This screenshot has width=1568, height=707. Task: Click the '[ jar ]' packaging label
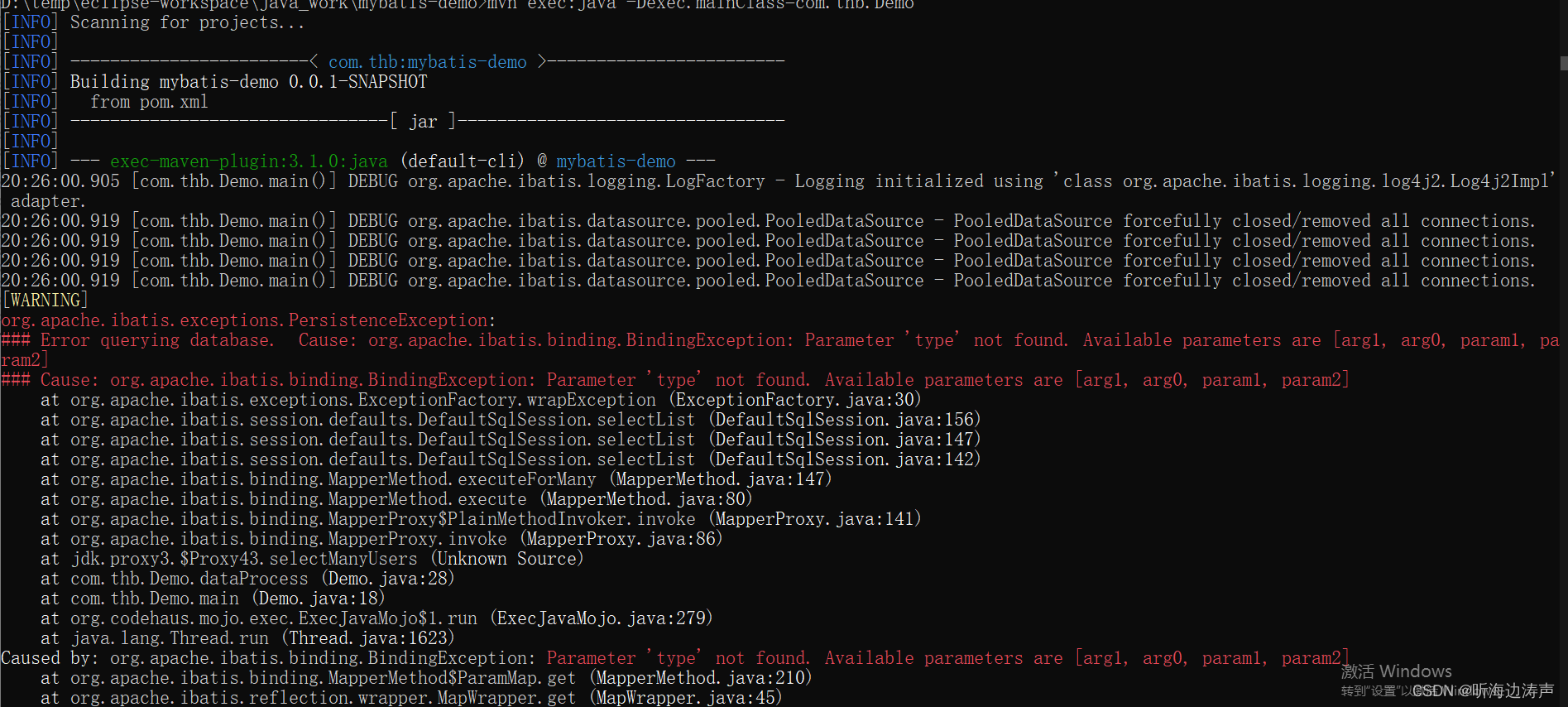click(x=423, y=122)
